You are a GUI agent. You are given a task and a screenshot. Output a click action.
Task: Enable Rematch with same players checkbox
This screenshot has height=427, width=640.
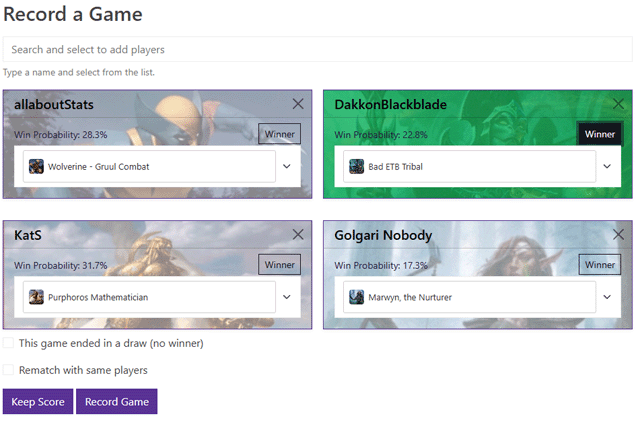click(x=9, y=370)
